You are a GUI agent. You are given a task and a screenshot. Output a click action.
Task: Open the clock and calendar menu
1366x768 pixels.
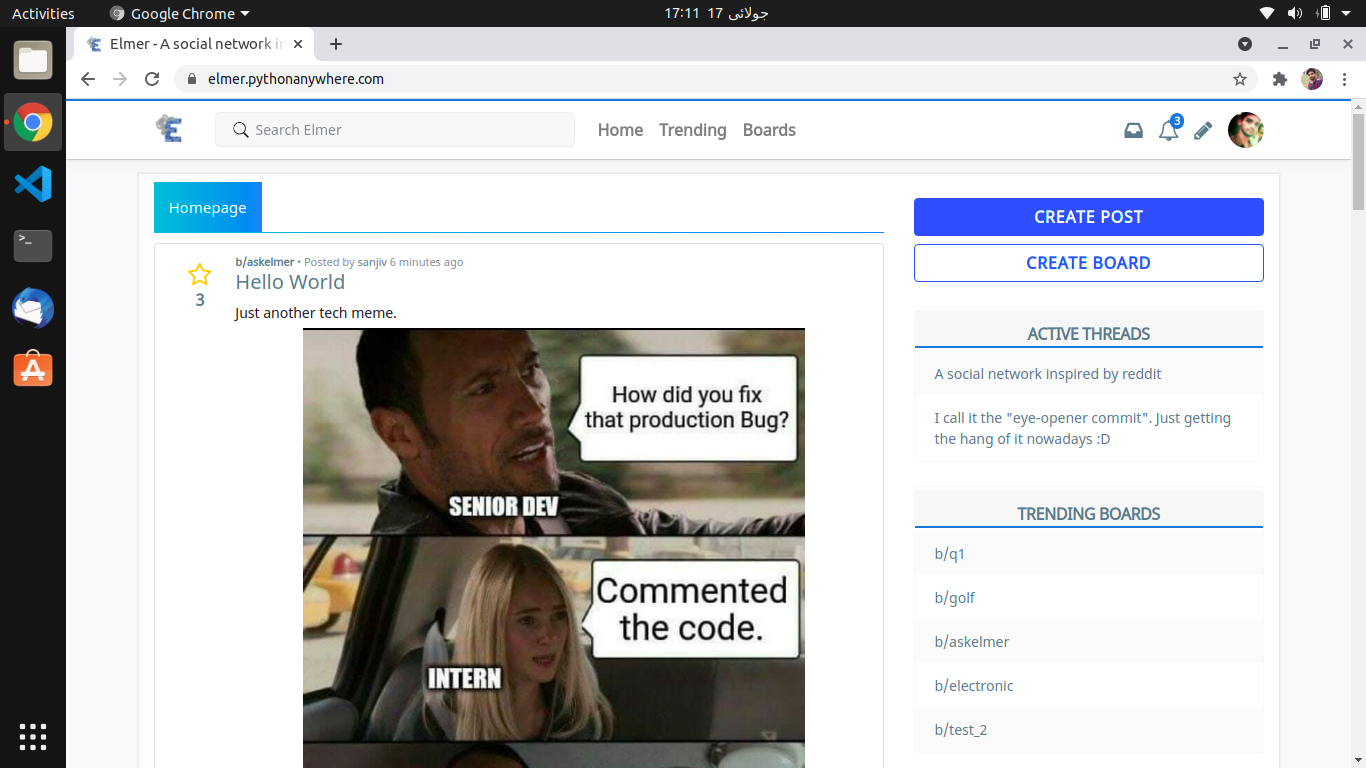(716, 13)
